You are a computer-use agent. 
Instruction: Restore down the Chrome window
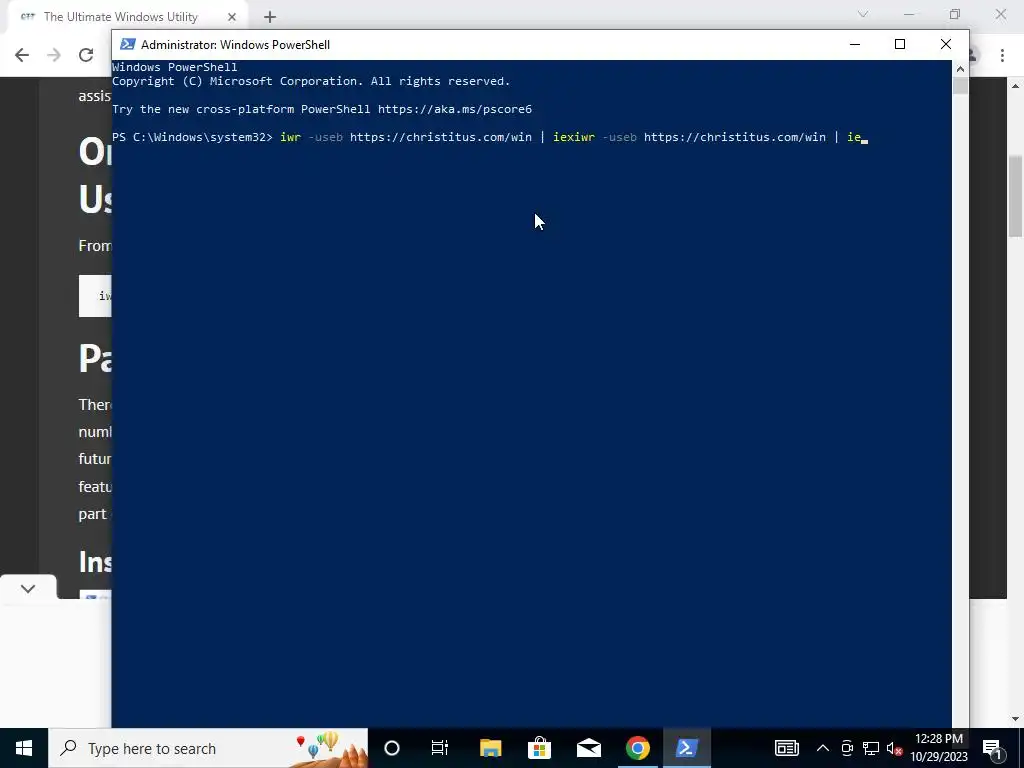[x=955, y=14]
